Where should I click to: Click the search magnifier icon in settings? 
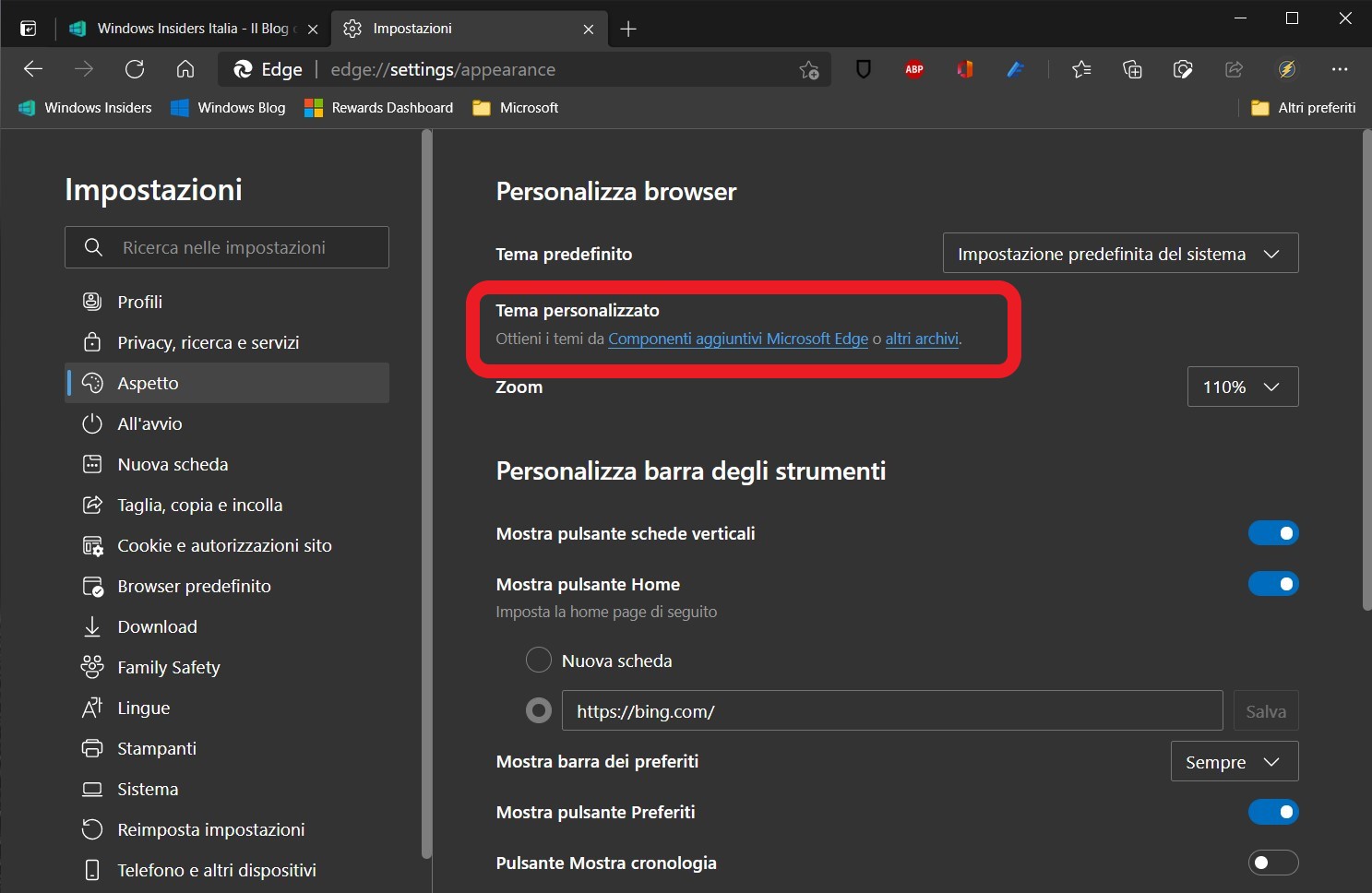(x=93, y=247)
